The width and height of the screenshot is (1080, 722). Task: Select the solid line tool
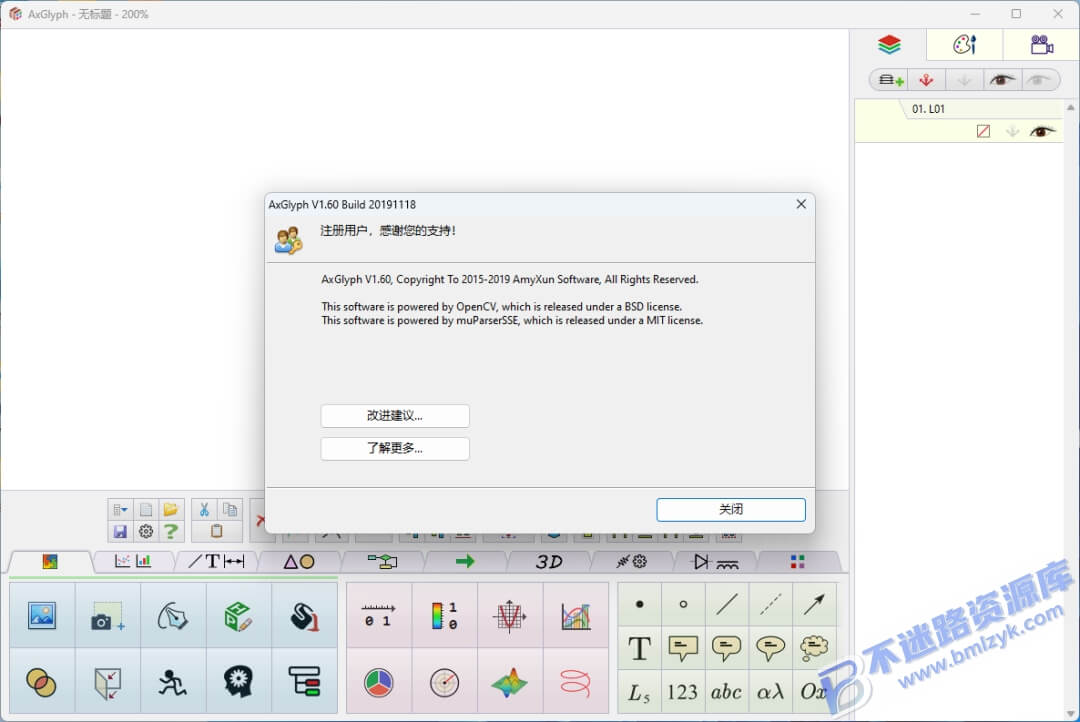[x=727, y=604]
